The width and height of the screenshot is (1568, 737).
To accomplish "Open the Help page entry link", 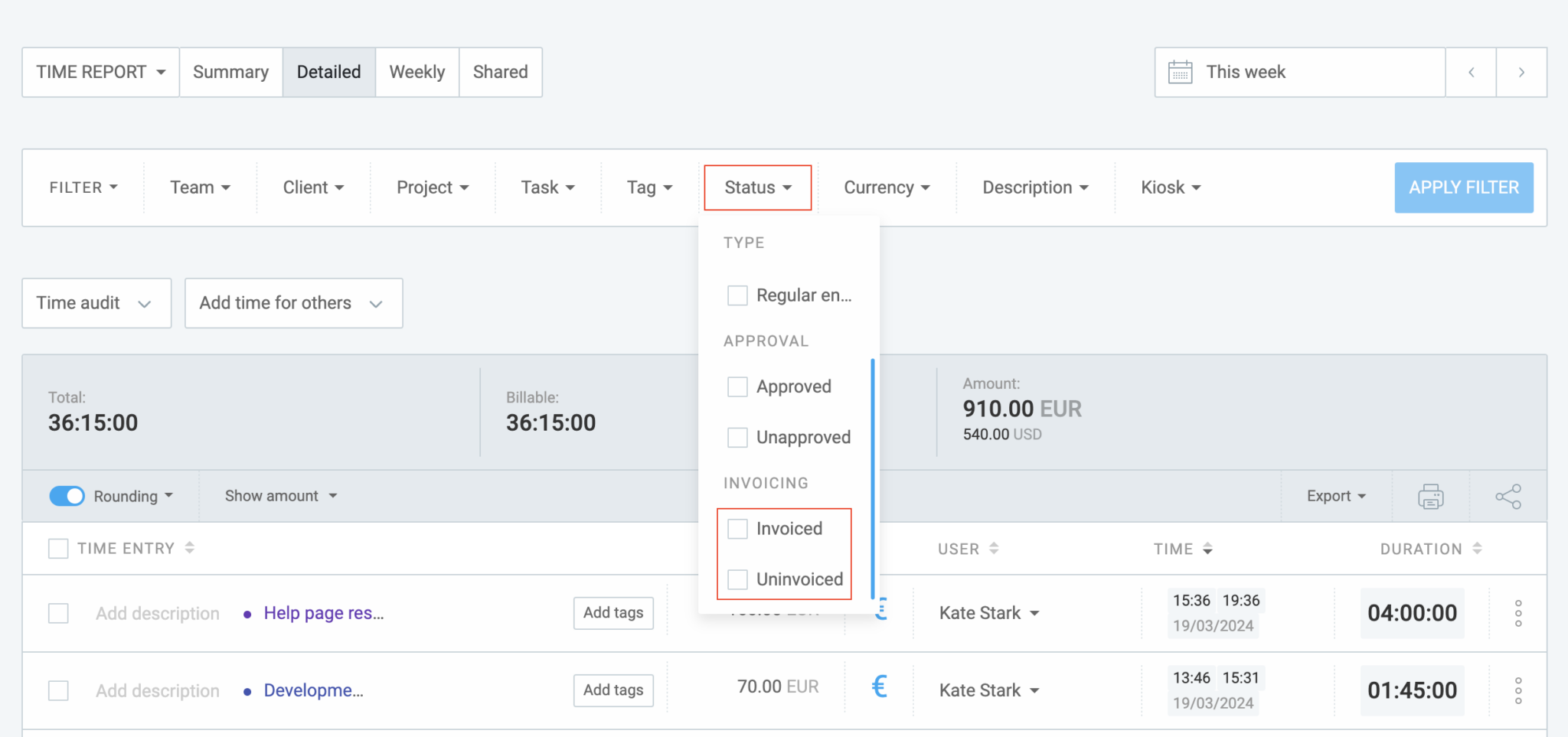I will (x=323, y=613).
